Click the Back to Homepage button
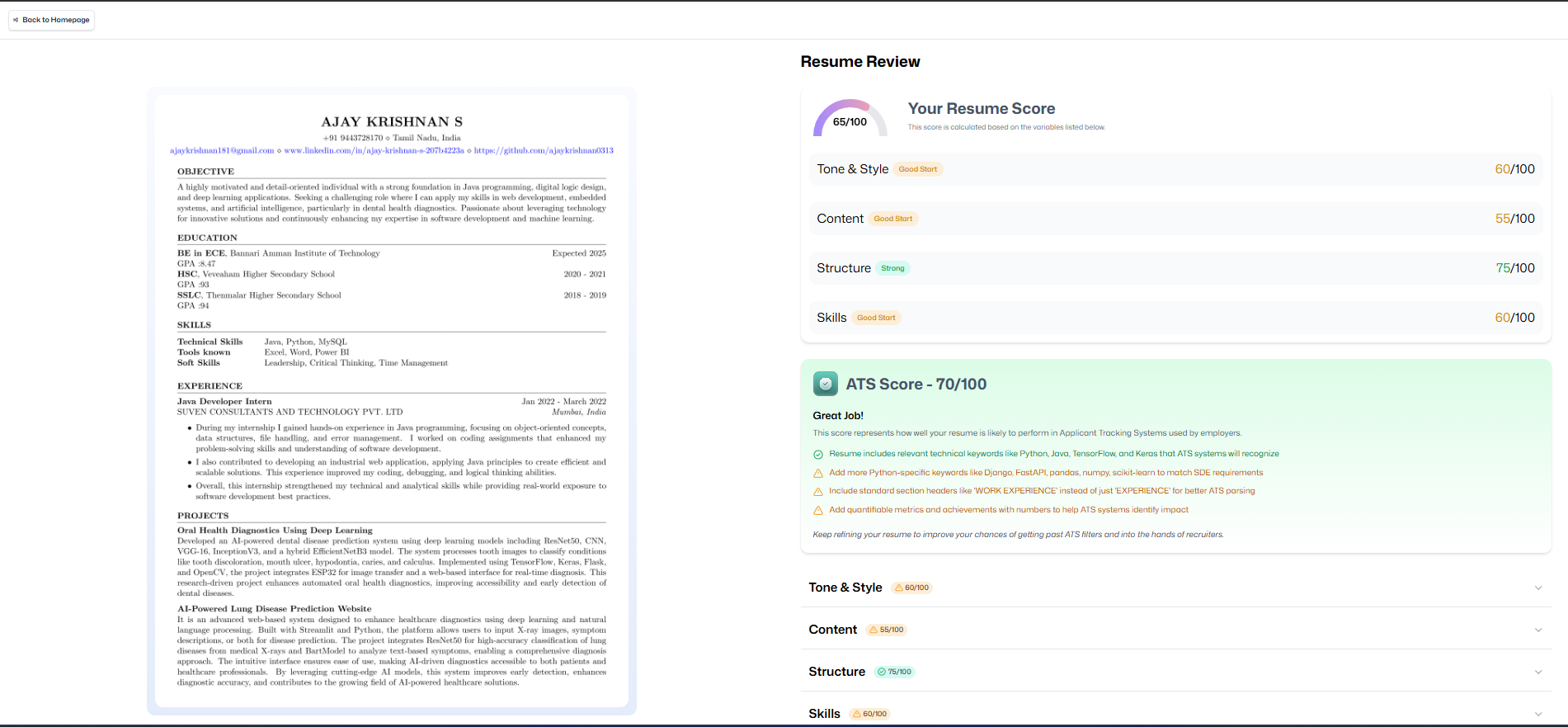Screen dimensions: 1568x727 51,20
